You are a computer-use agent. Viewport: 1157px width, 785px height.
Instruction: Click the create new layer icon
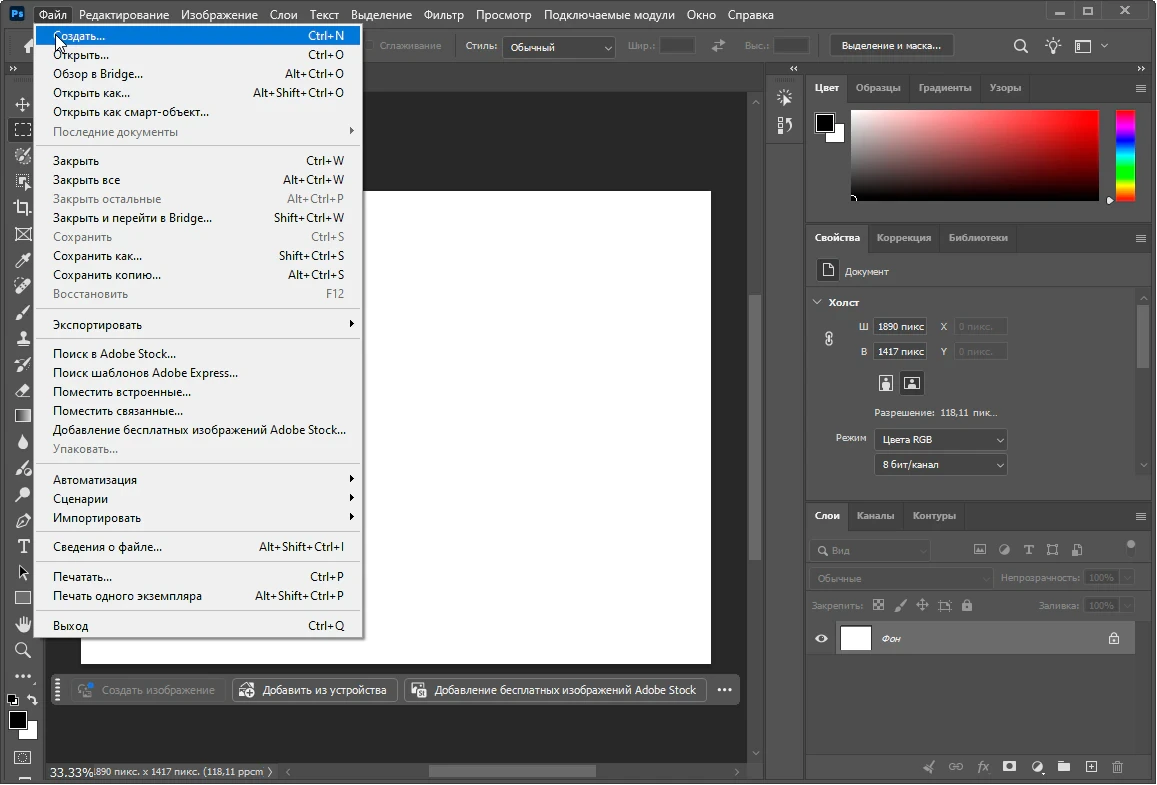click(1091, 767)
